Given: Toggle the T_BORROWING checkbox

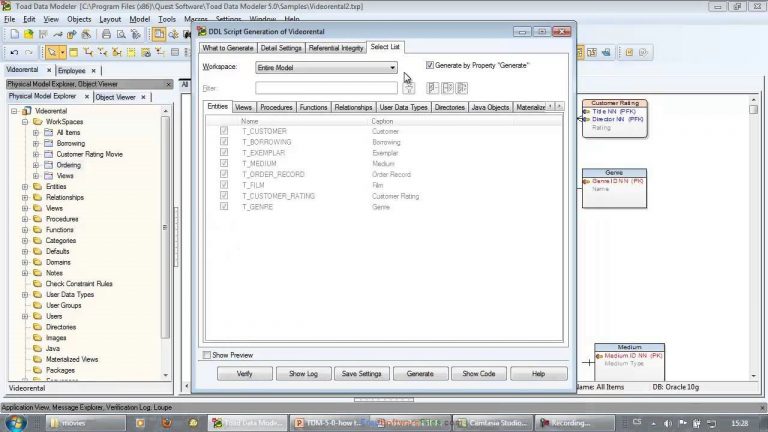Looking at the screenshot, I should pyautogui.click(x=224, y=142).
